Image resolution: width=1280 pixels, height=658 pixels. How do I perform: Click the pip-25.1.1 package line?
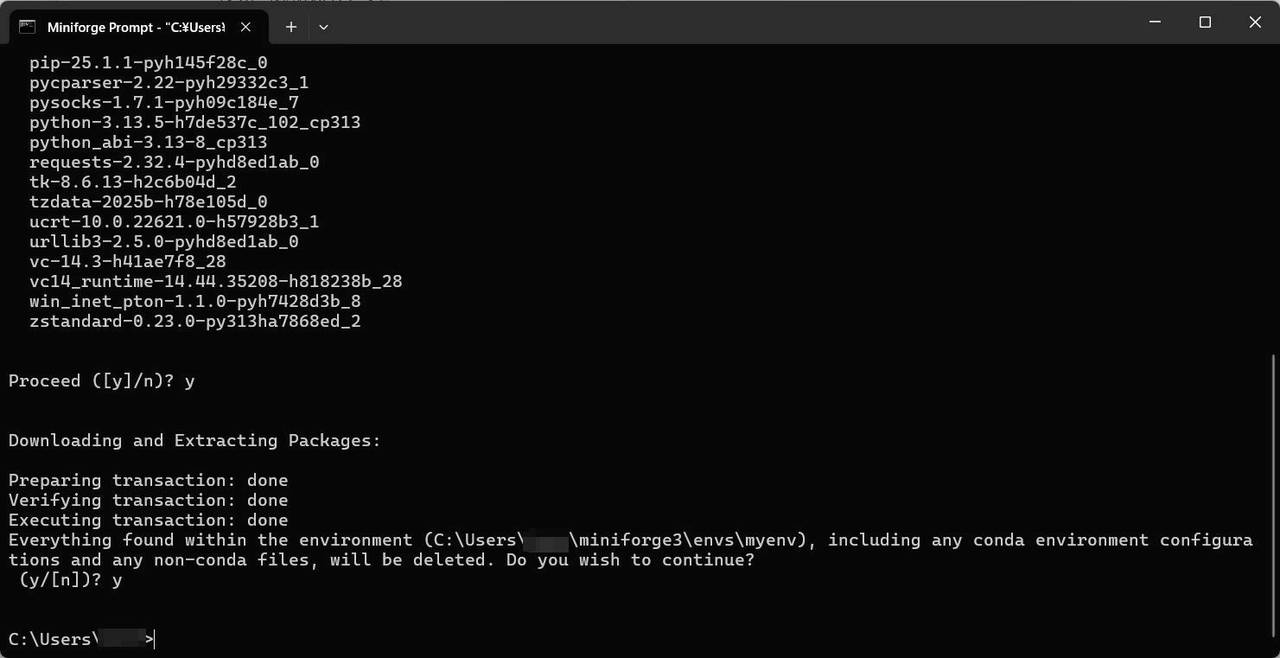[148, 62]
